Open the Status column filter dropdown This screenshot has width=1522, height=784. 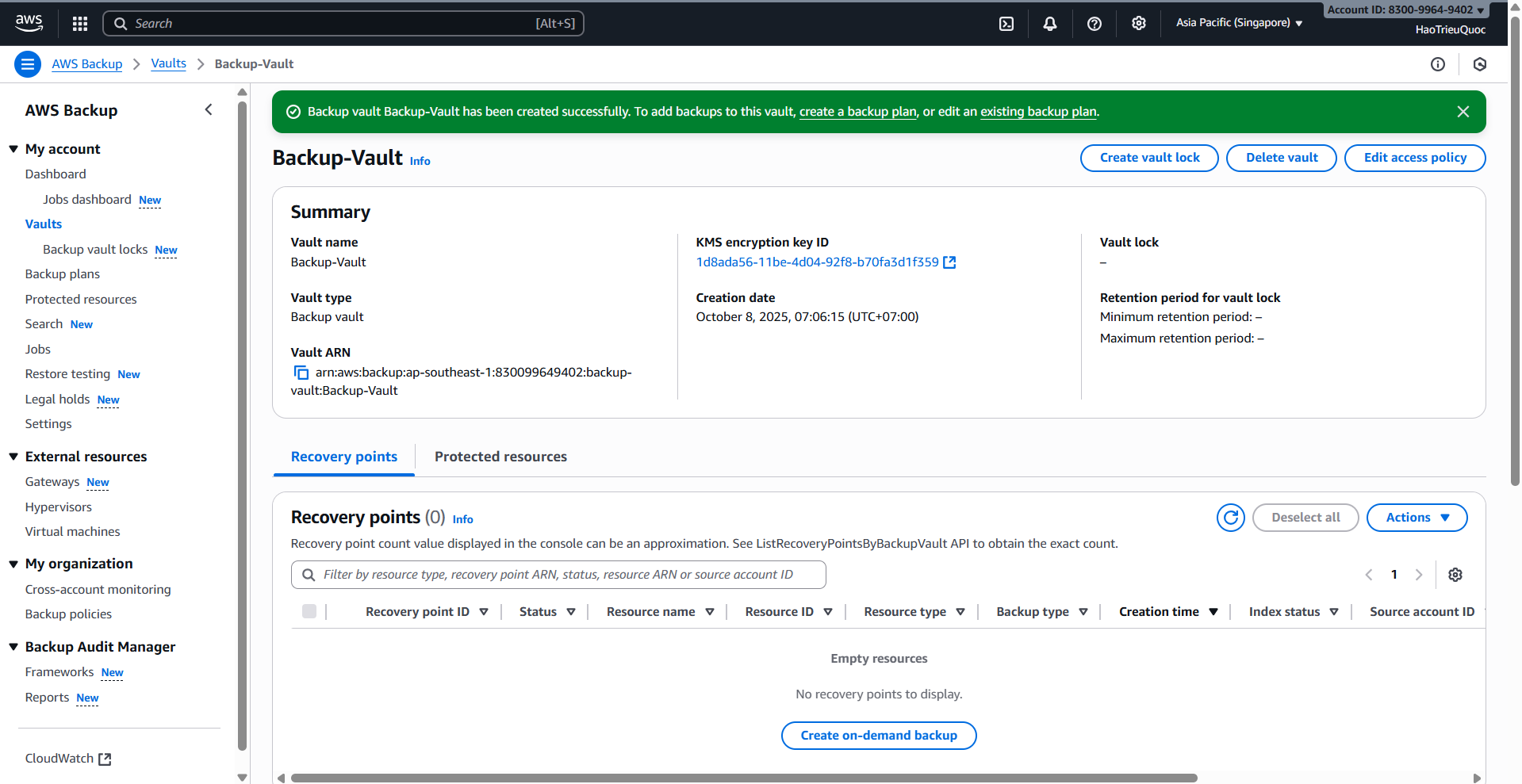[x=571, y=611]
